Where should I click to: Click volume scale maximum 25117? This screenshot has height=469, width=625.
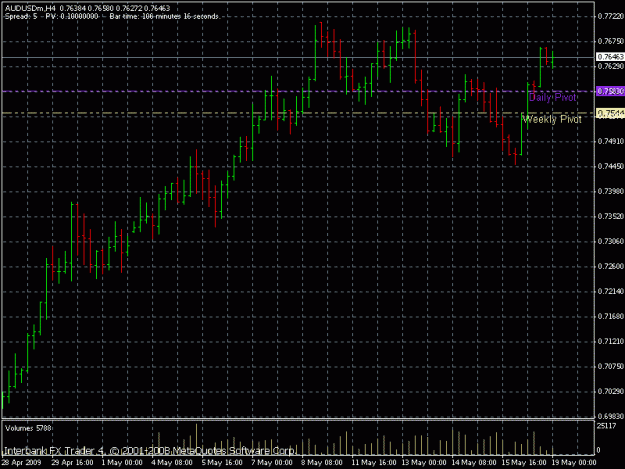606,426
